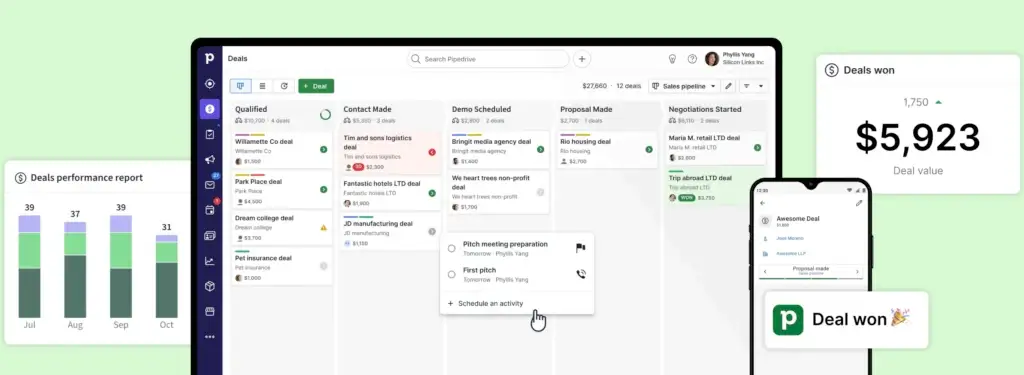Click the edit pipeline pencil icon
Viewport: 1024px width, 375px height.
(x=729, y=86)
